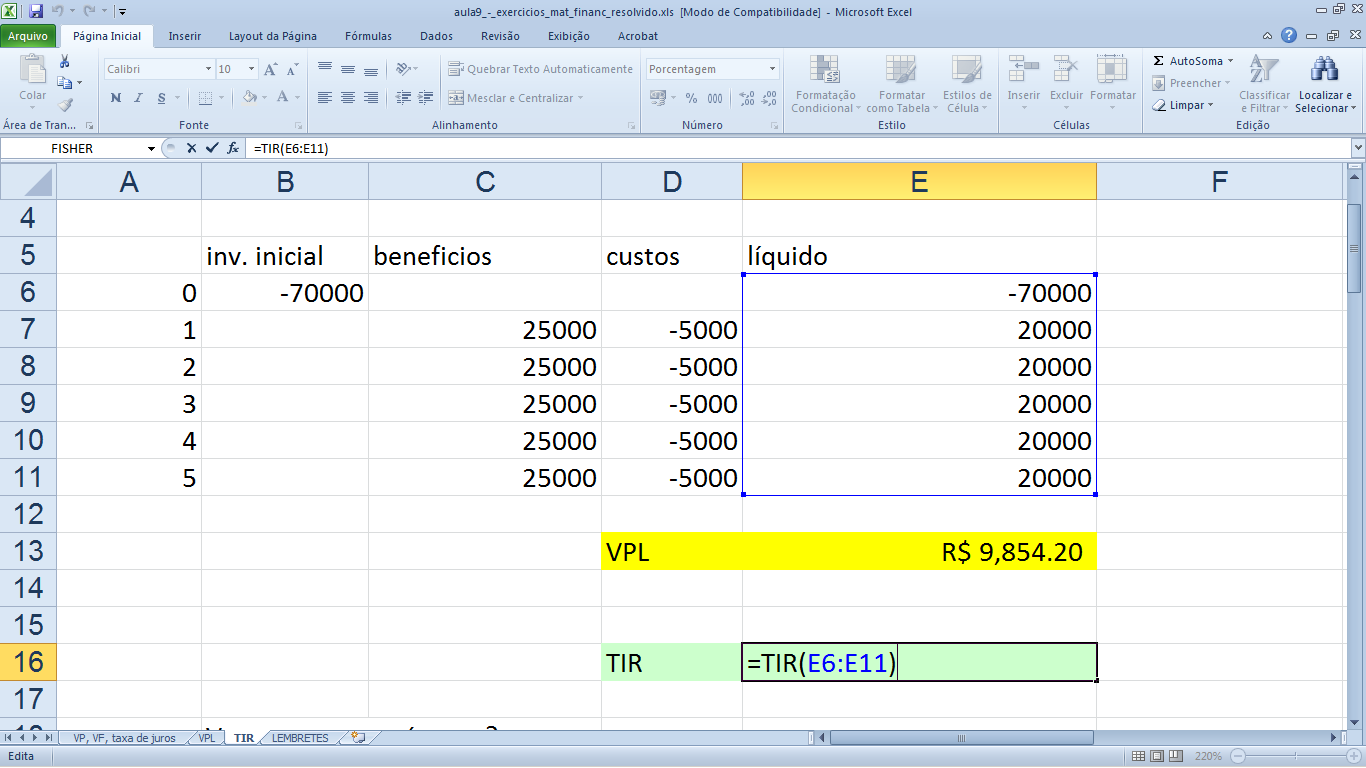Image resolution: width=1366 pixels, height=768 pixels.
Task: Toggle italic formatting (I)
Action: point(137,98)
